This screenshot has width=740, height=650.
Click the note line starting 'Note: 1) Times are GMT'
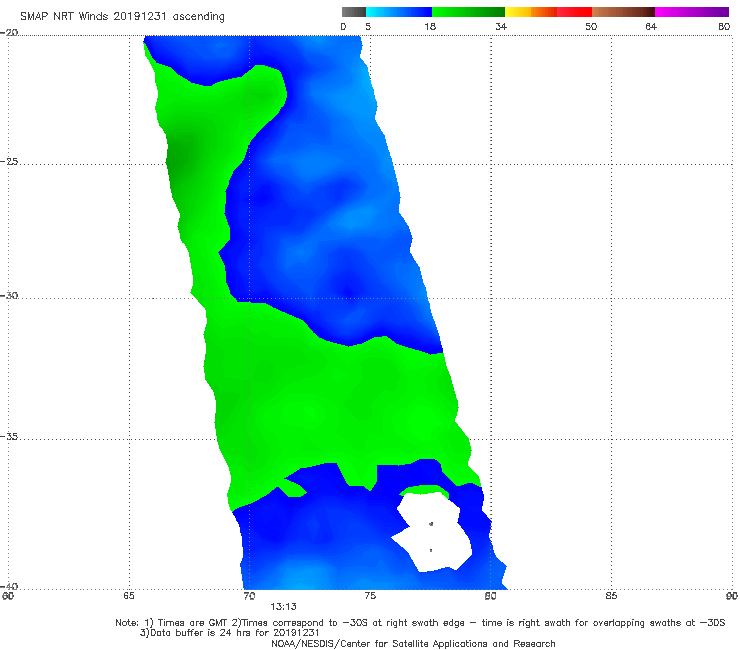pos(420,623)
